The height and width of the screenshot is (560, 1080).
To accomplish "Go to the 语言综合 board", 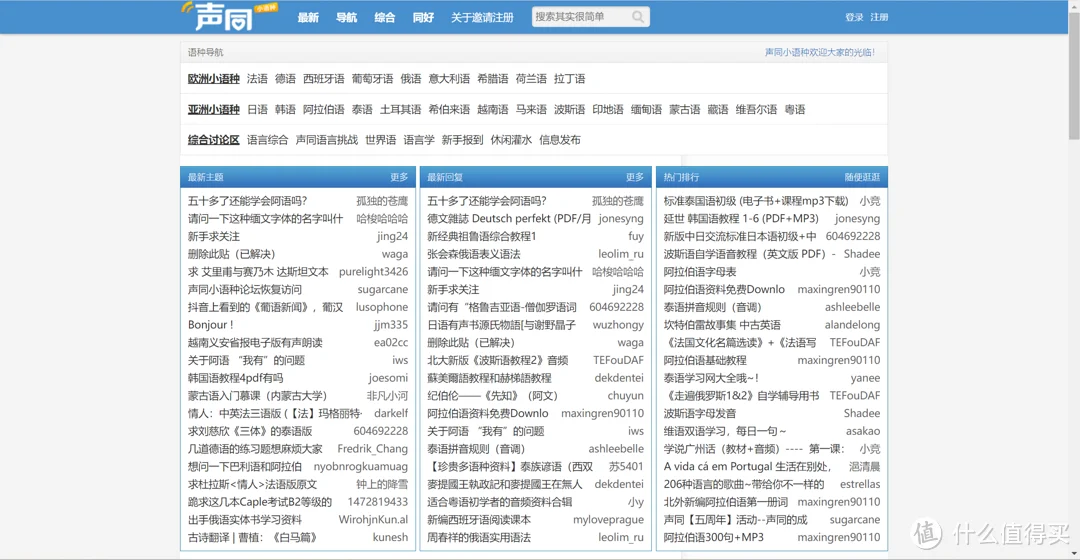I will [x=267, y=140].
